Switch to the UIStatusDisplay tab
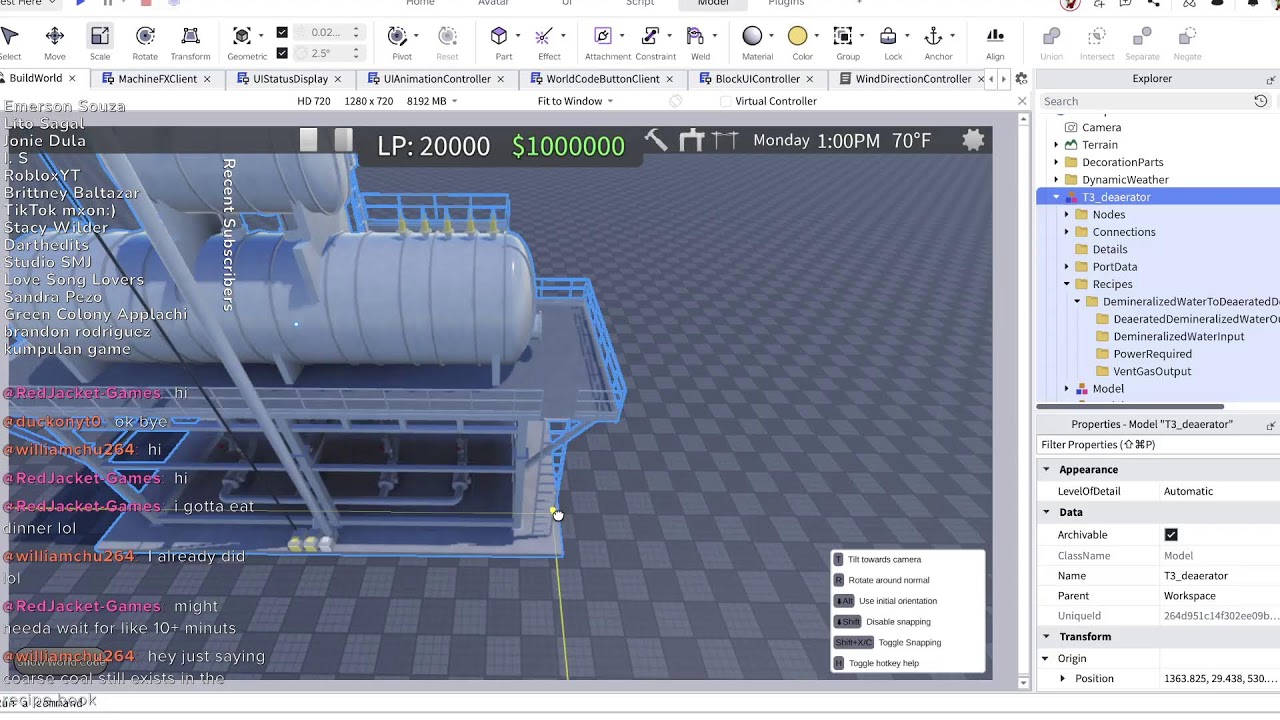1280x720 pixels. [290, 79]
